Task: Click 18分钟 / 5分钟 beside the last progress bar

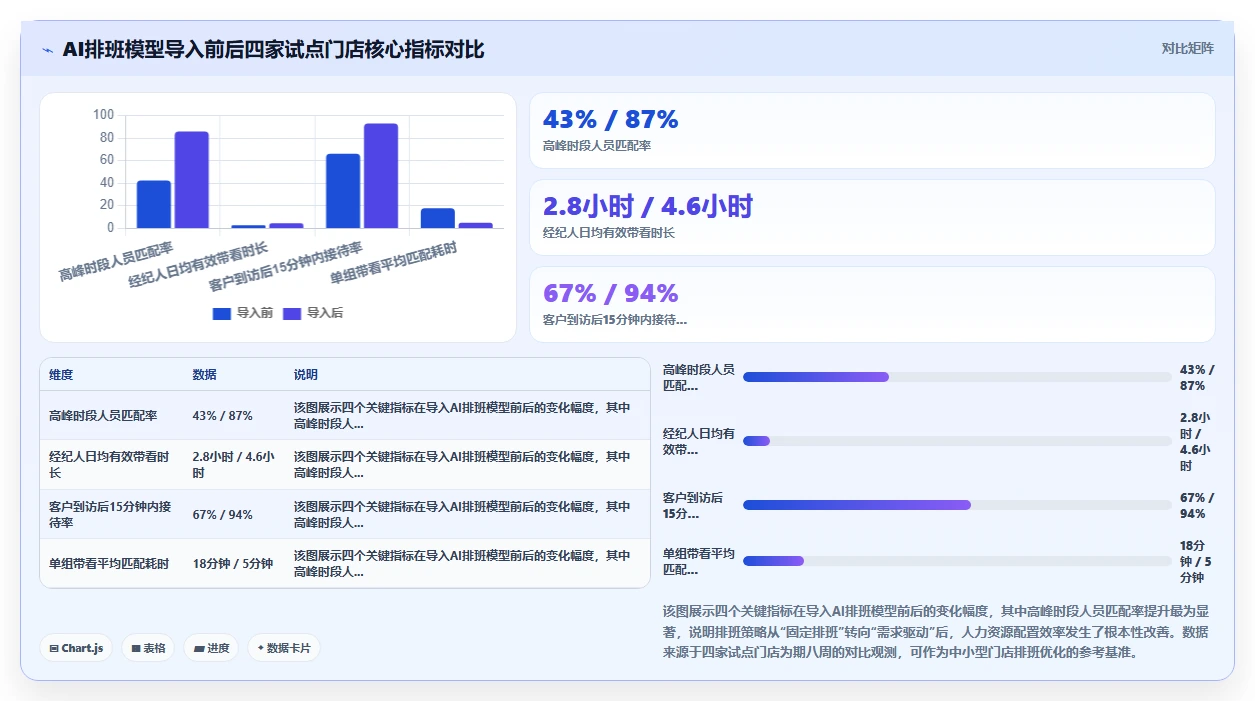Action: click(x=1196, y=561)
